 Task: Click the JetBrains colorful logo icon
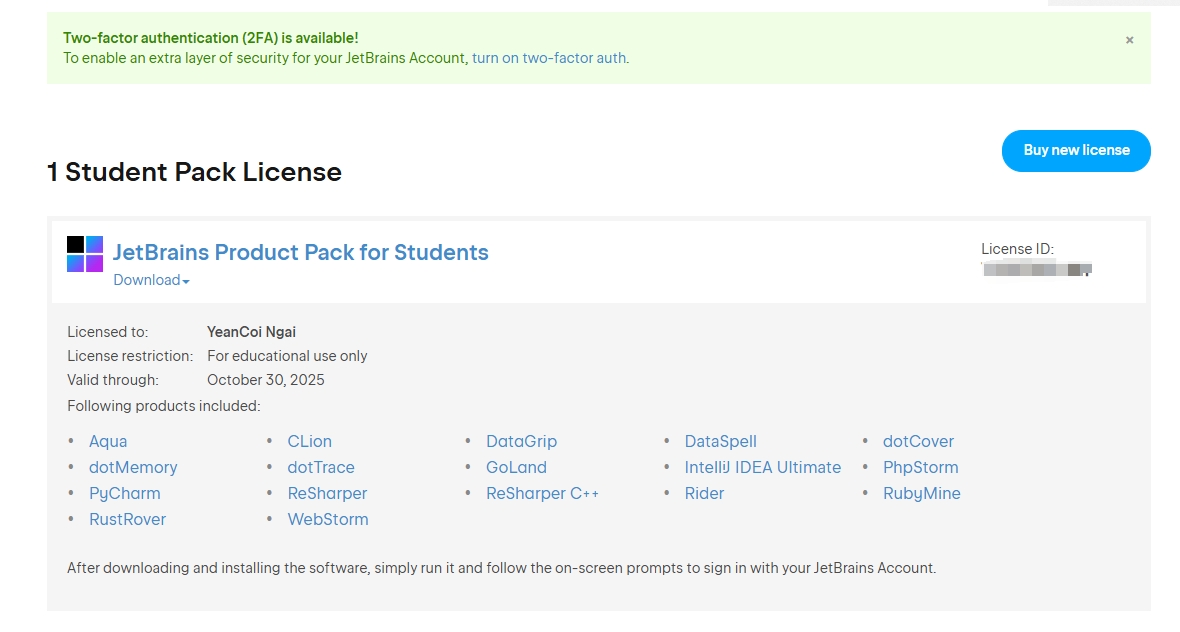[85, 254]
